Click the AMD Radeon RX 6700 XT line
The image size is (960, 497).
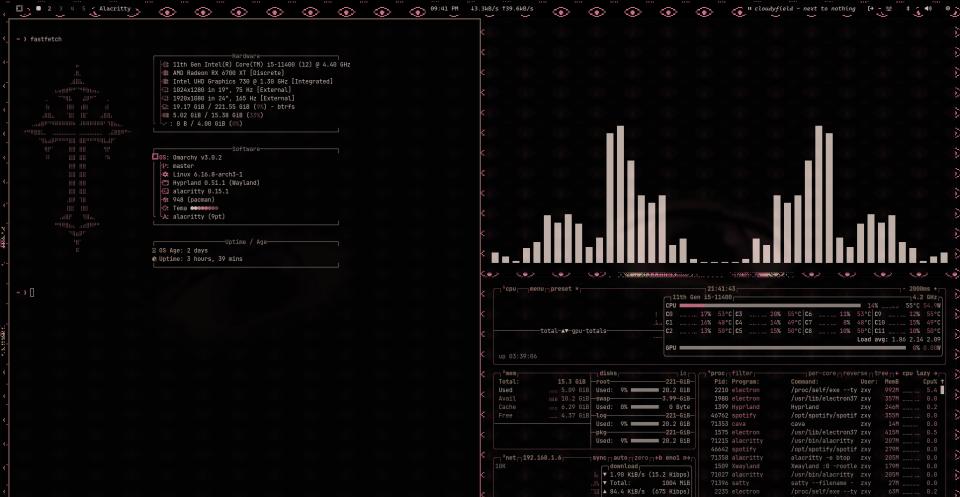(x=223, y=73)
